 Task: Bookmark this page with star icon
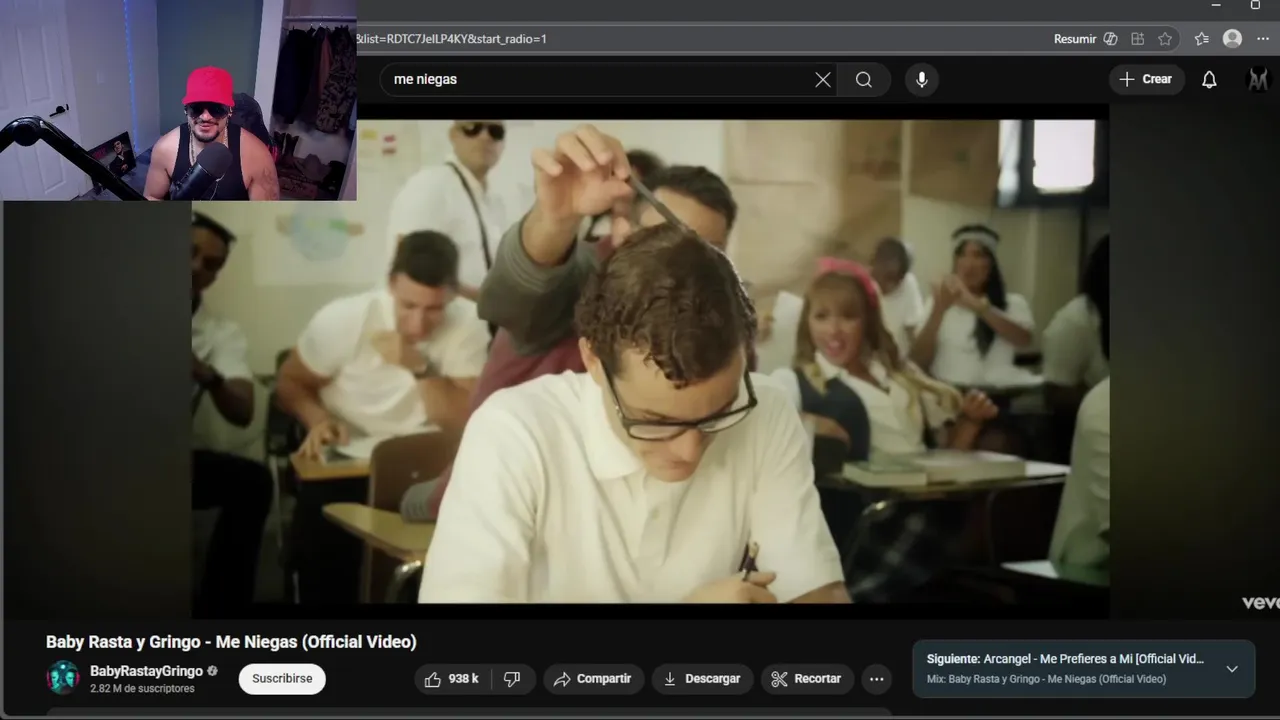1165,39
